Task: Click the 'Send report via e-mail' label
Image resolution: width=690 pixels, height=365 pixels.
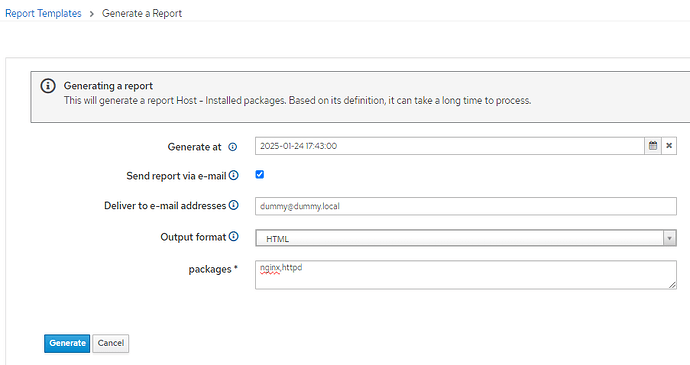Action: click(176, 176)
